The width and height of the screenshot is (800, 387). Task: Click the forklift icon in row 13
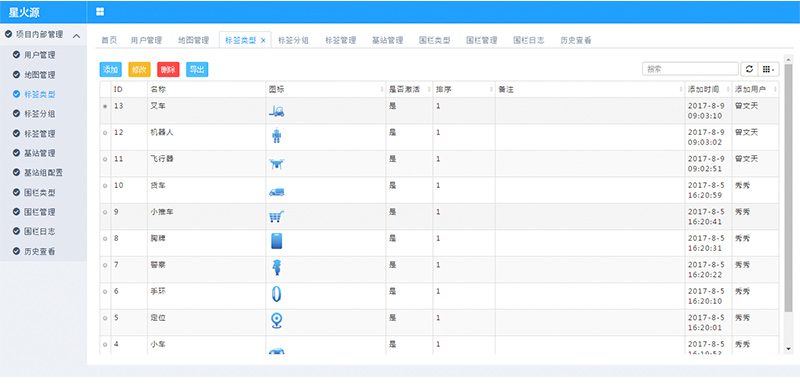click(277, 111)
